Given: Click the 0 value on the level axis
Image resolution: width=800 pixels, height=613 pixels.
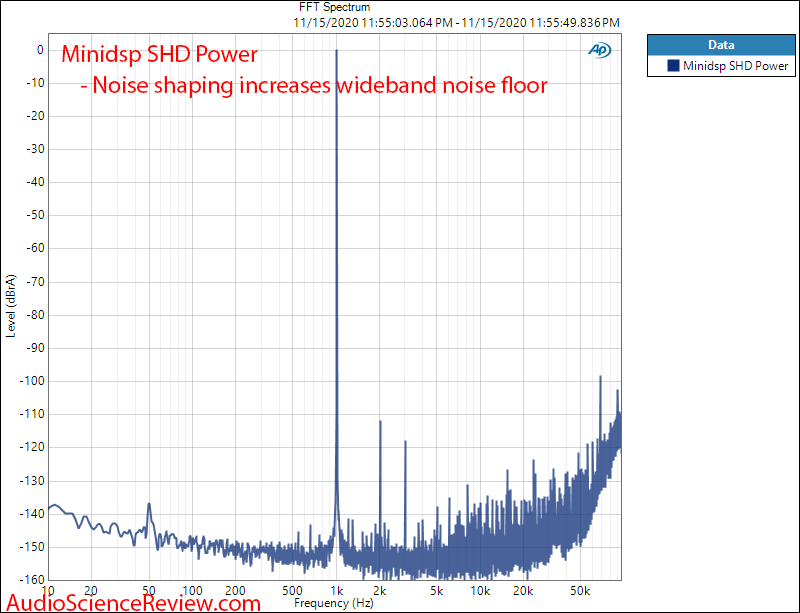Looking at the screenshot, I should (40, 50).
